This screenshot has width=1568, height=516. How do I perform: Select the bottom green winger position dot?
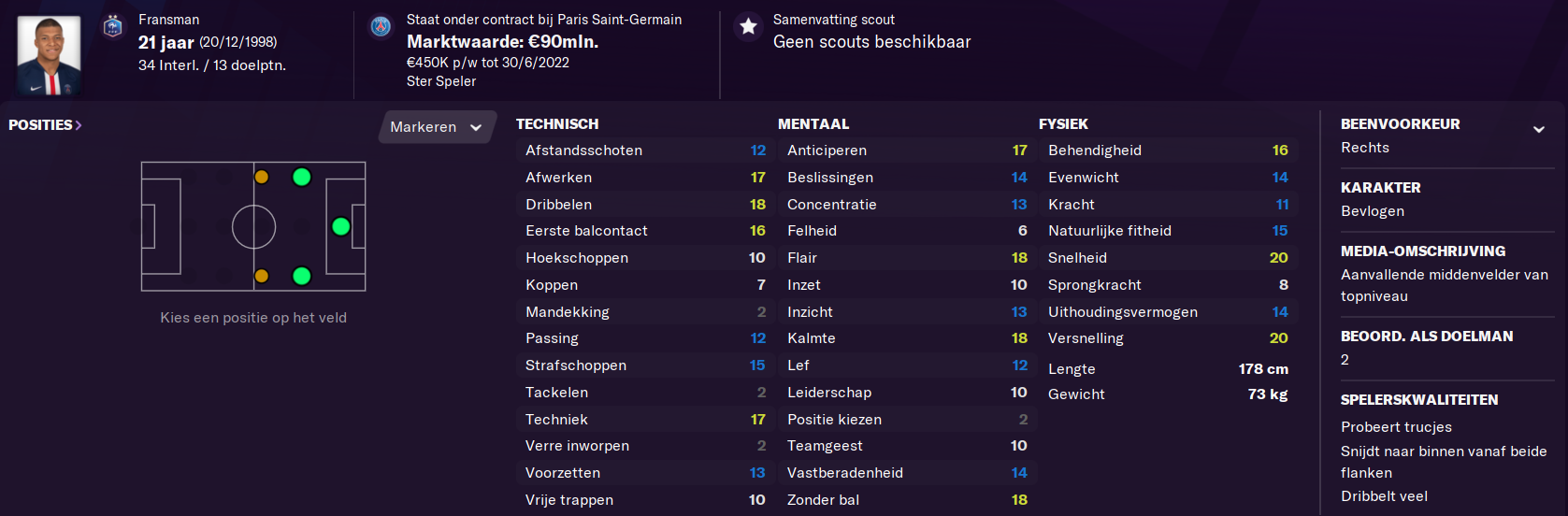click(x=301, y=276)
